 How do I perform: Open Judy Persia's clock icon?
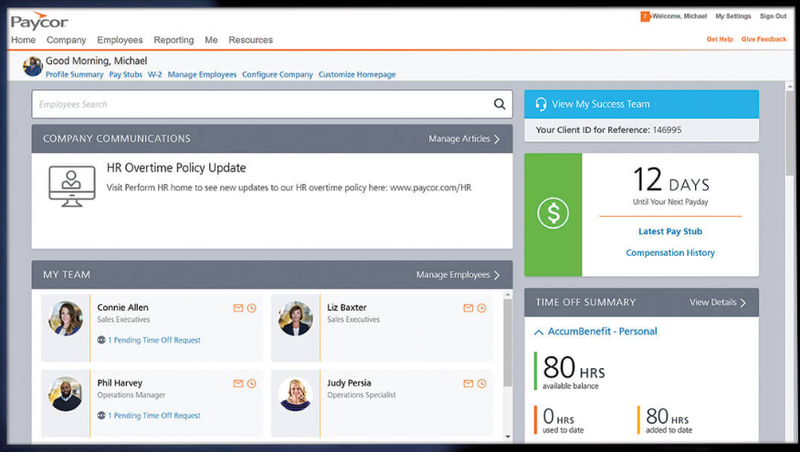482,384
